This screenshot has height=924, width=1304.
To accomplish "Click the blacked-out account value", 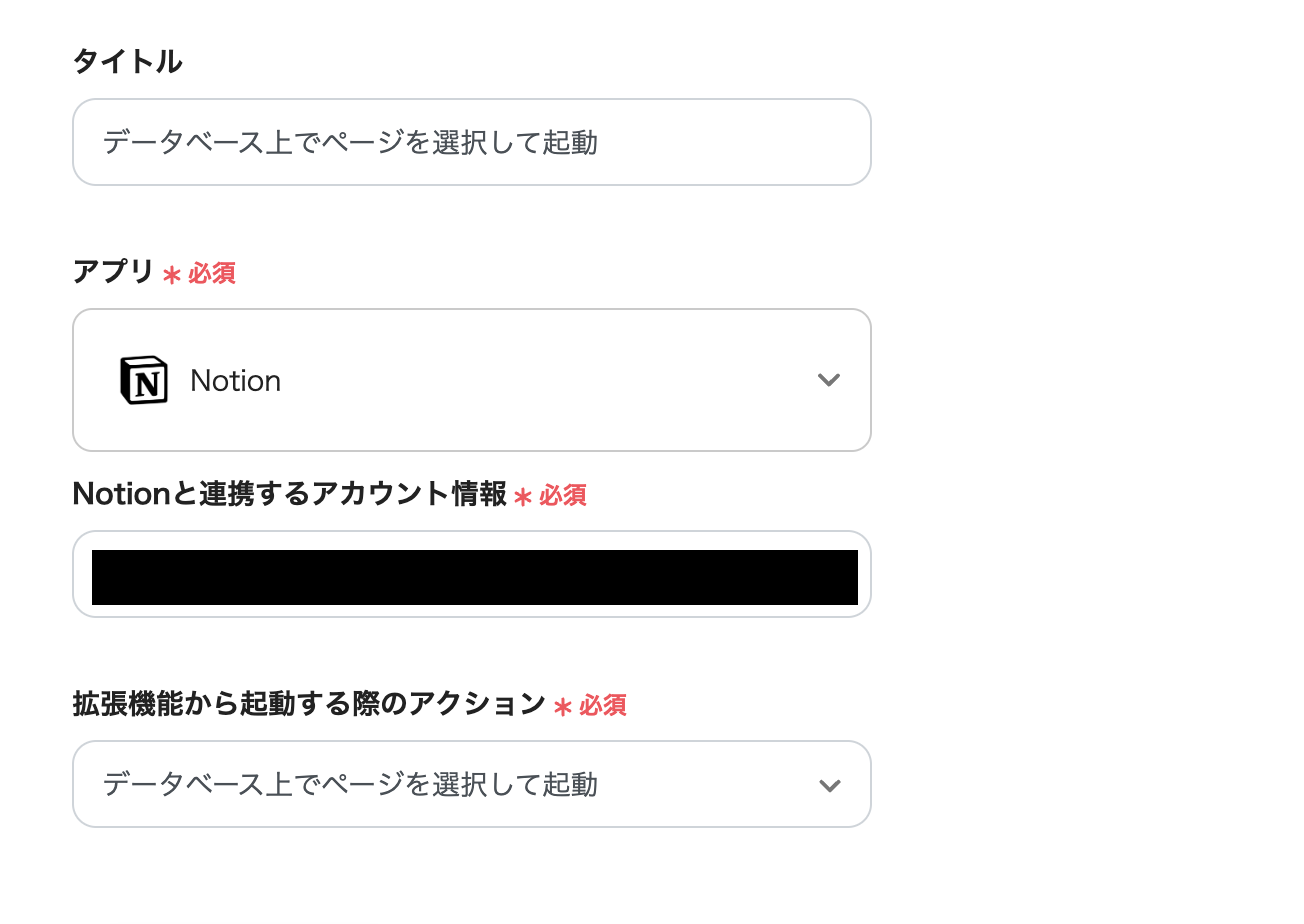I will click(x=474, y=577).
